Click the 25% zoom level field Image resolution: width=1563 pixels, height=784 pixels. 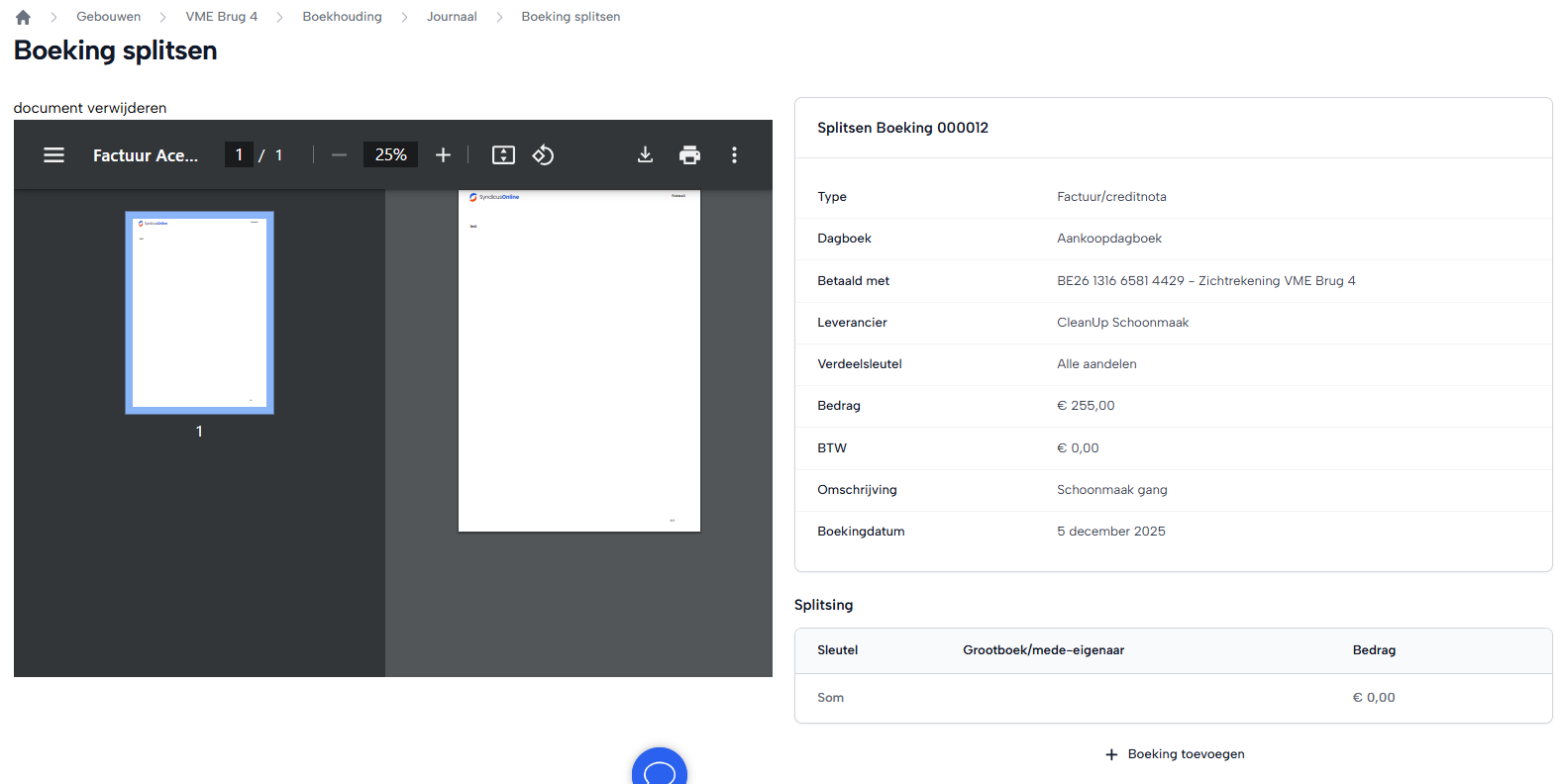pos(390,155)
